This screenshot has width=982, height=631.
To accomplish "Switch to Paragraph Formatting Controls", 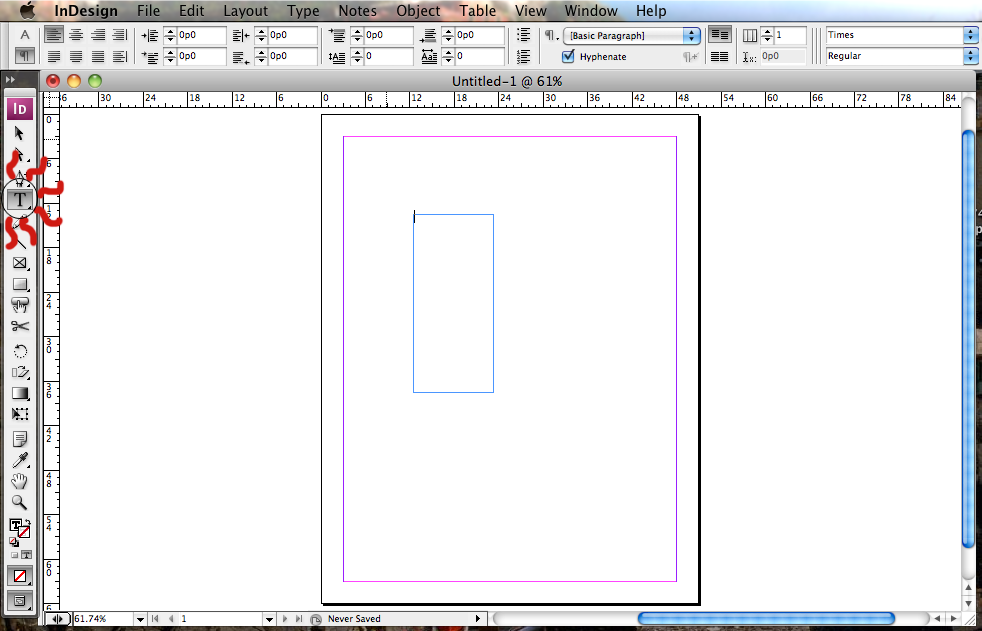I will (x=24, y=56).
